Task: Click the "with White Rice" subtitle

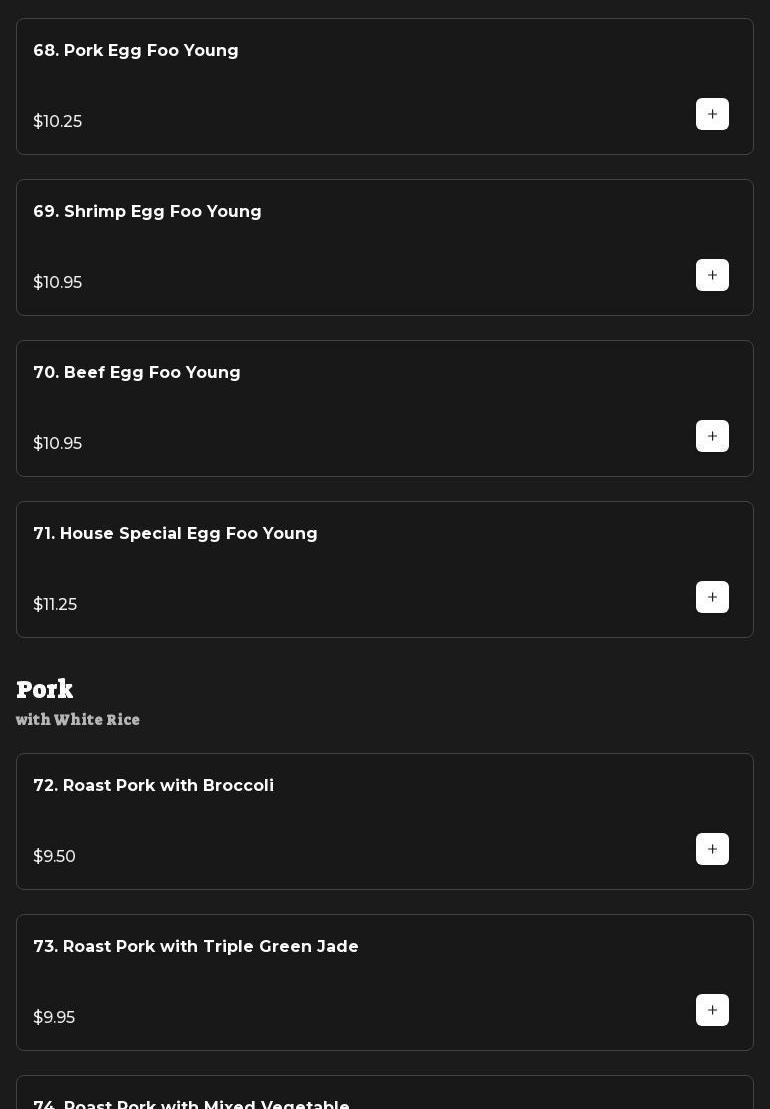Action: coord(78,720)
